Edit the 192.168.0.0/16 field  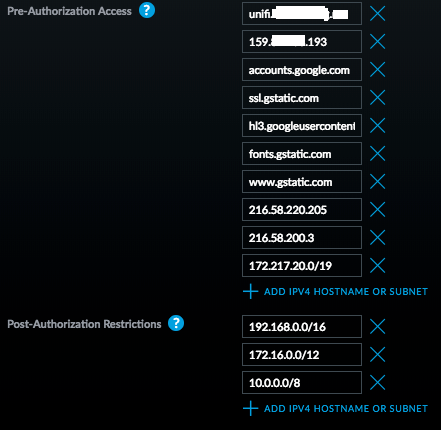(302, 326)
